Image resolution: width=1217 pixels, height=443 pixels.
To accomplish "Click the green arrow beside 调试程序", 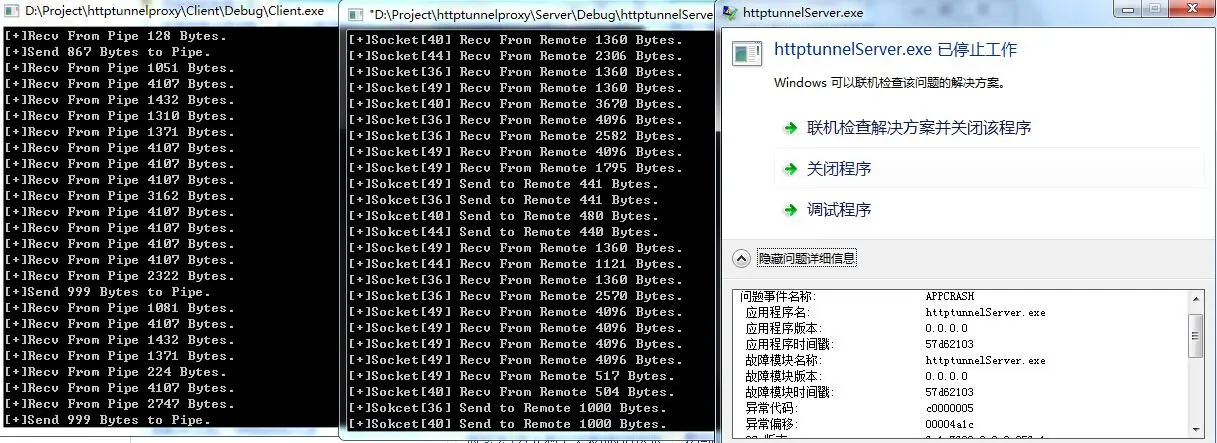I will (790, 210).
